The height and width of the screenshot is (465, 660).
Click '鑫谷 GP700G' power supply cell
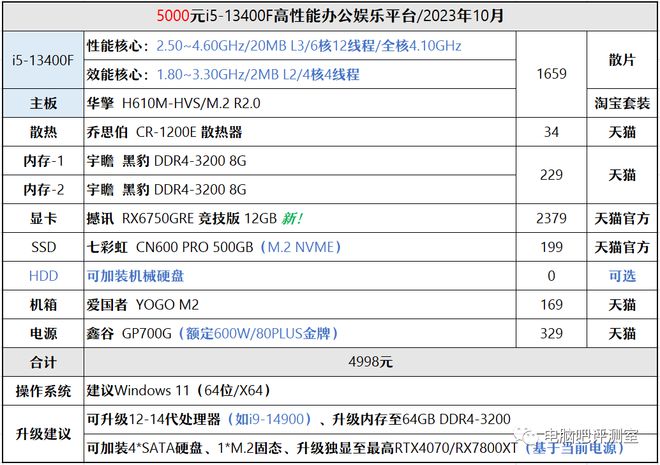(x=300, y=333)
